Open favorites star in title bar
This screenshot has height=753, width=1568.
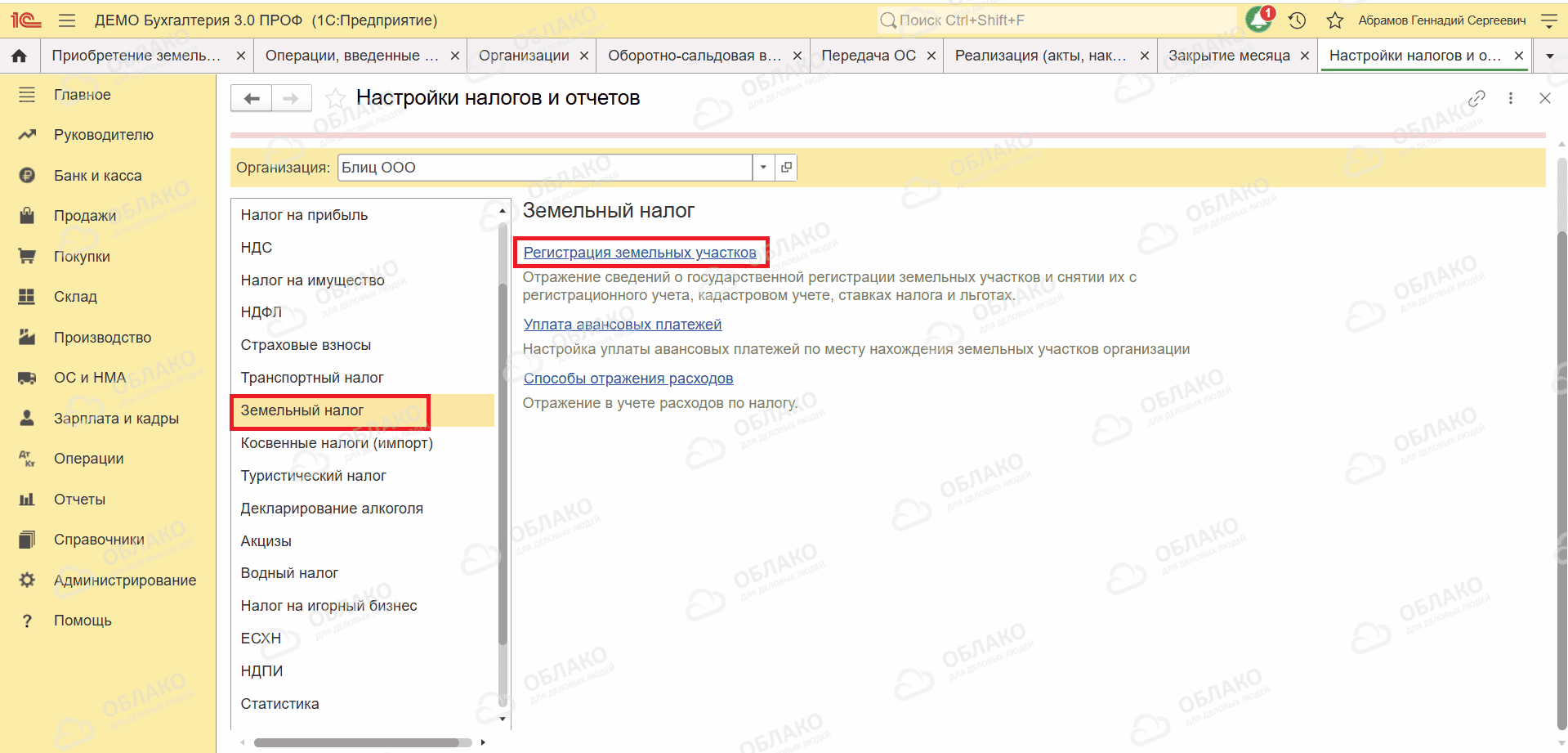1335,20
